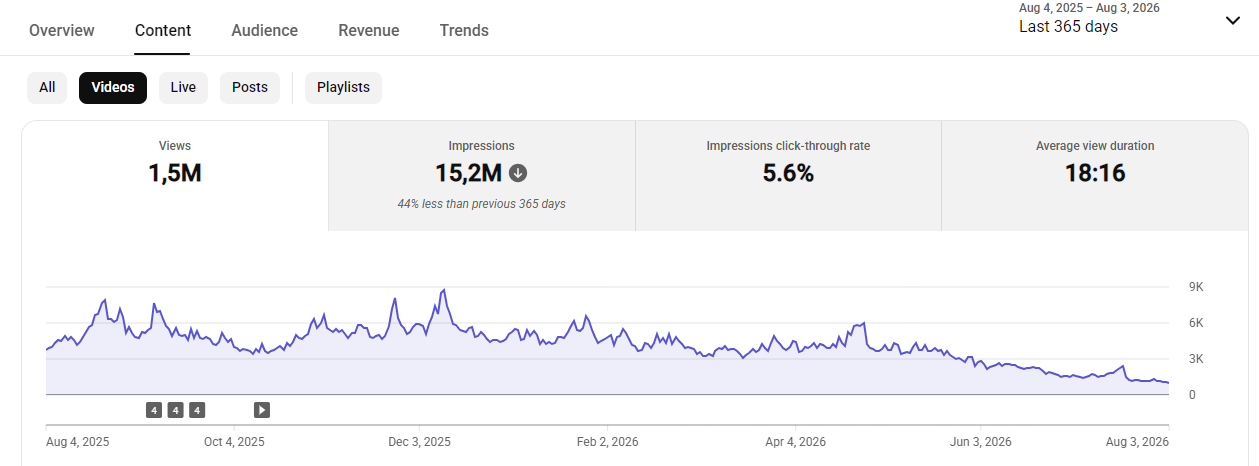
Task: Show the 'Playlists' content filter
Action: coord(343,87)
